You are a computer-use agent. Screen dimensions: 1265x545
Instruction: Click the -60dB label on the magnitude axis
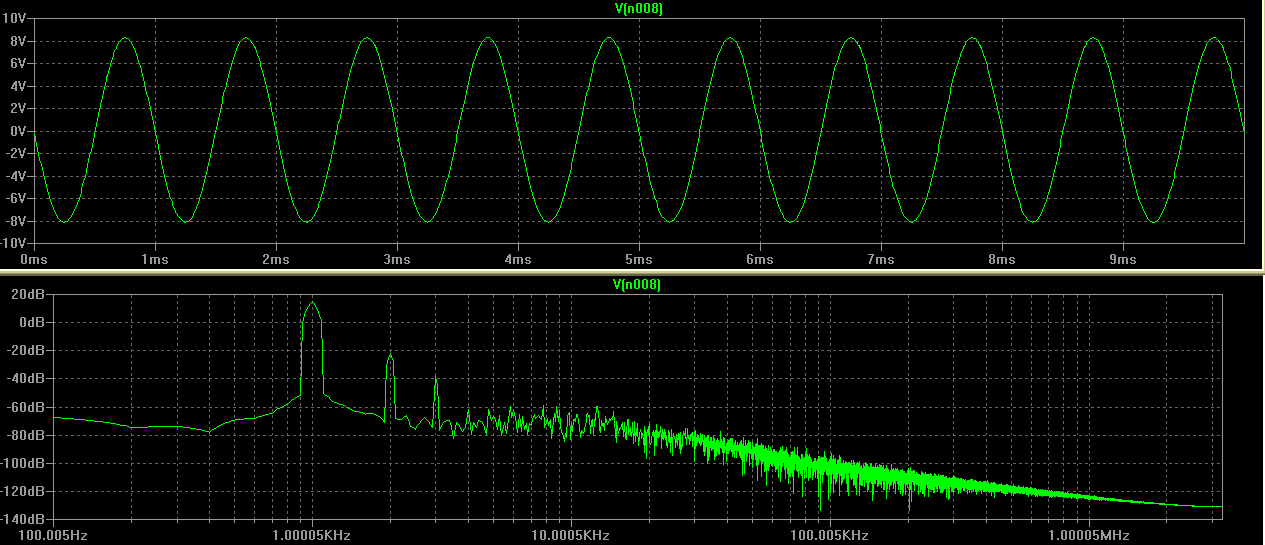[24, 407]
